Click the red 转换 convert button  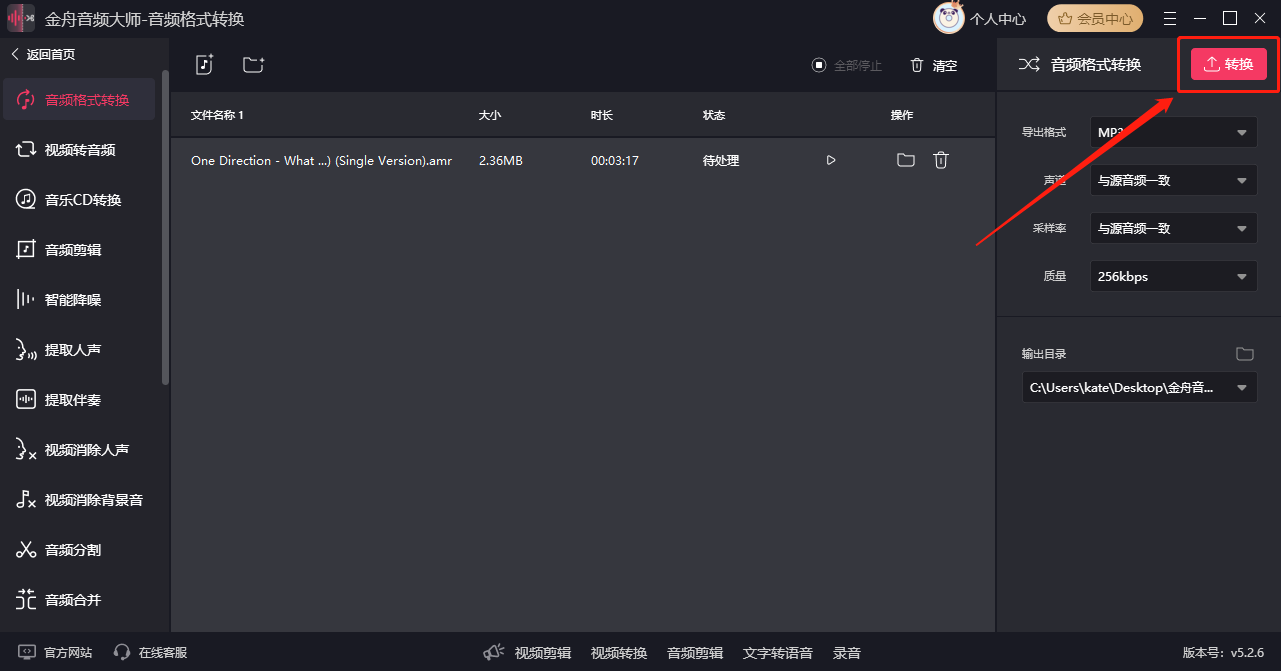coord(1229,64)
